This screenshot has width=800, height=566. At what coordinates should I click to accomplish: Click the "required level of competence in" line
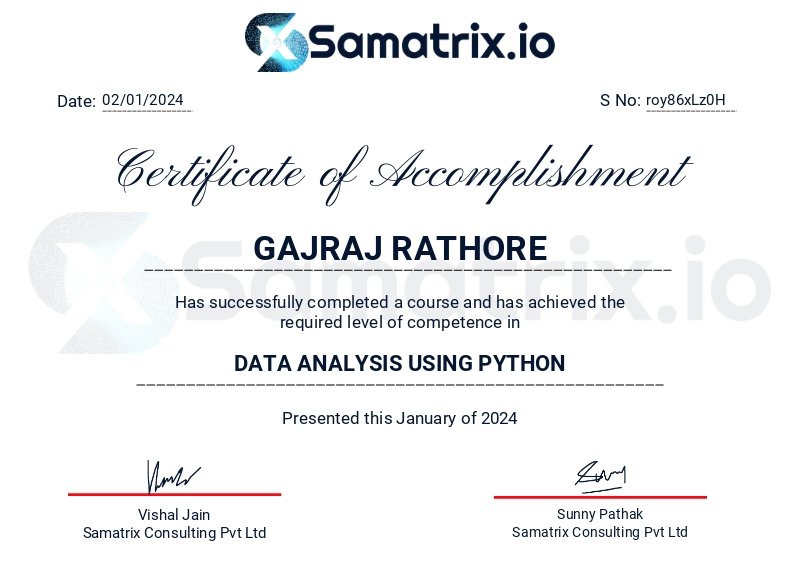pos(400,322)
